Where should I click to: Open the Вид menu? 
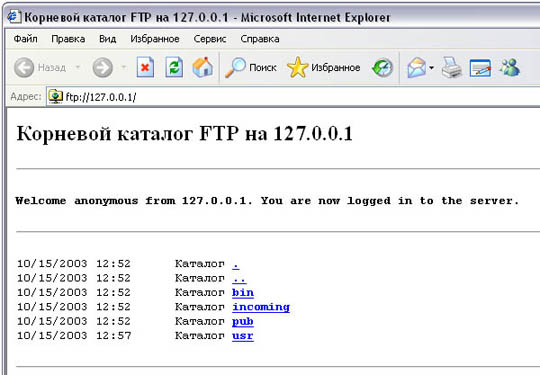pyautogui.click(x=107, y=39)
